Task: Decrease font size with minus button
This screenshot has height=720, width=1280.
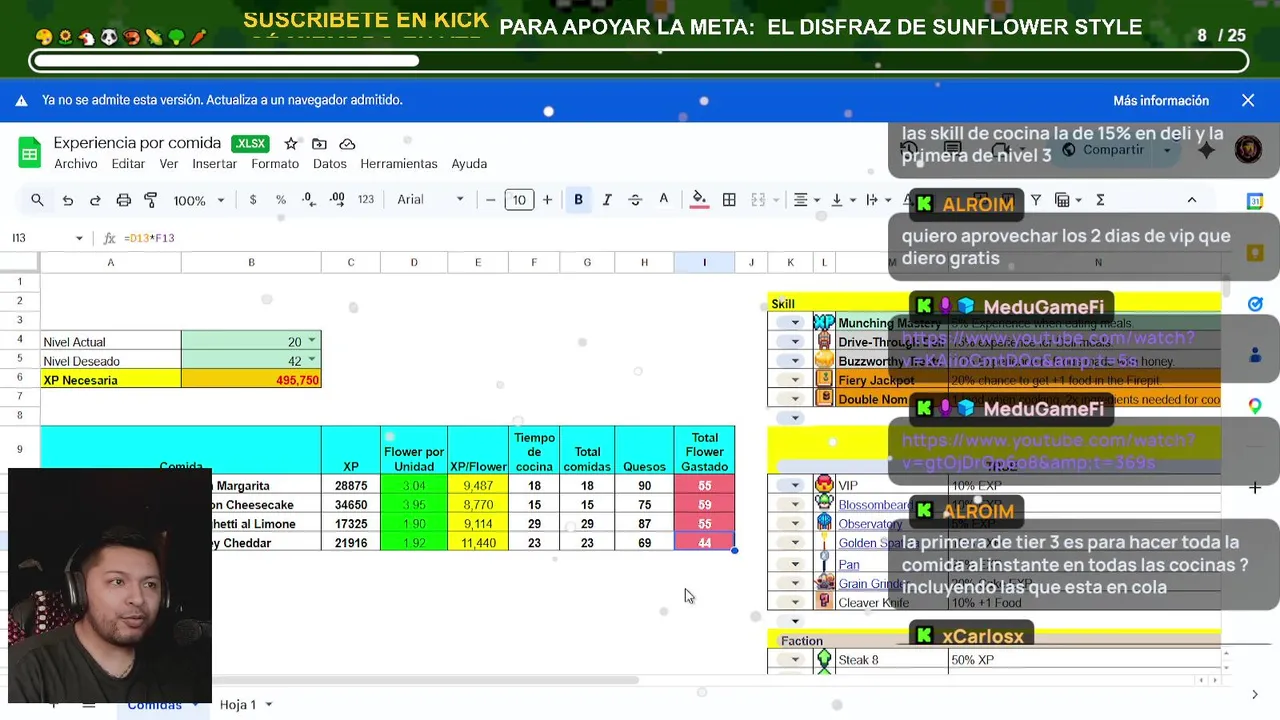Action: [491, 200]
